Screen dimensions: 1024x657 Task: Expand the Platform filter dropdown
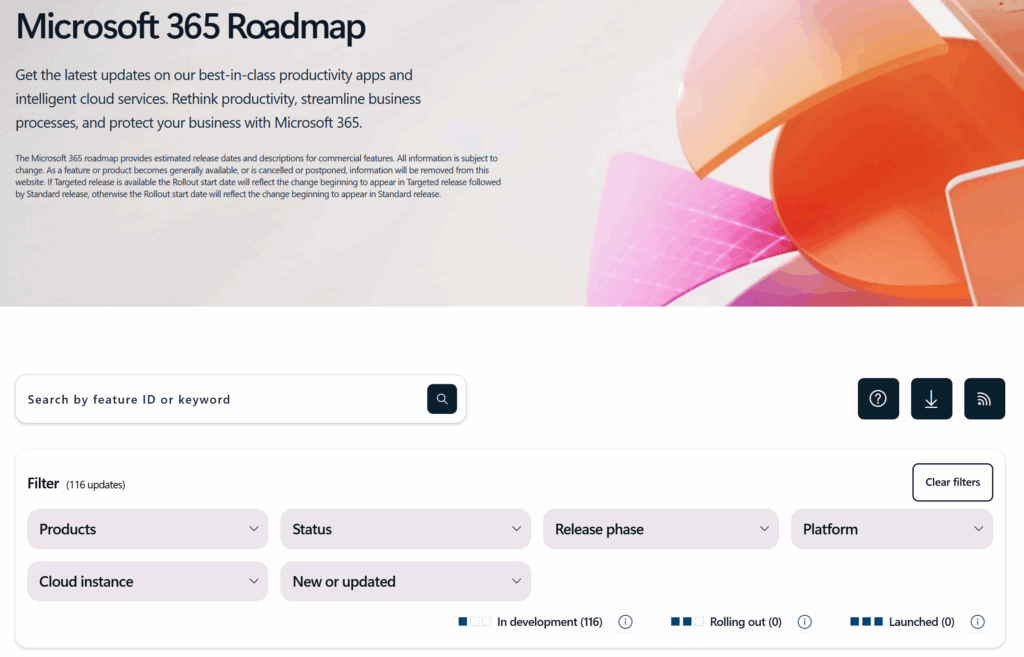(x=891, y=529)
